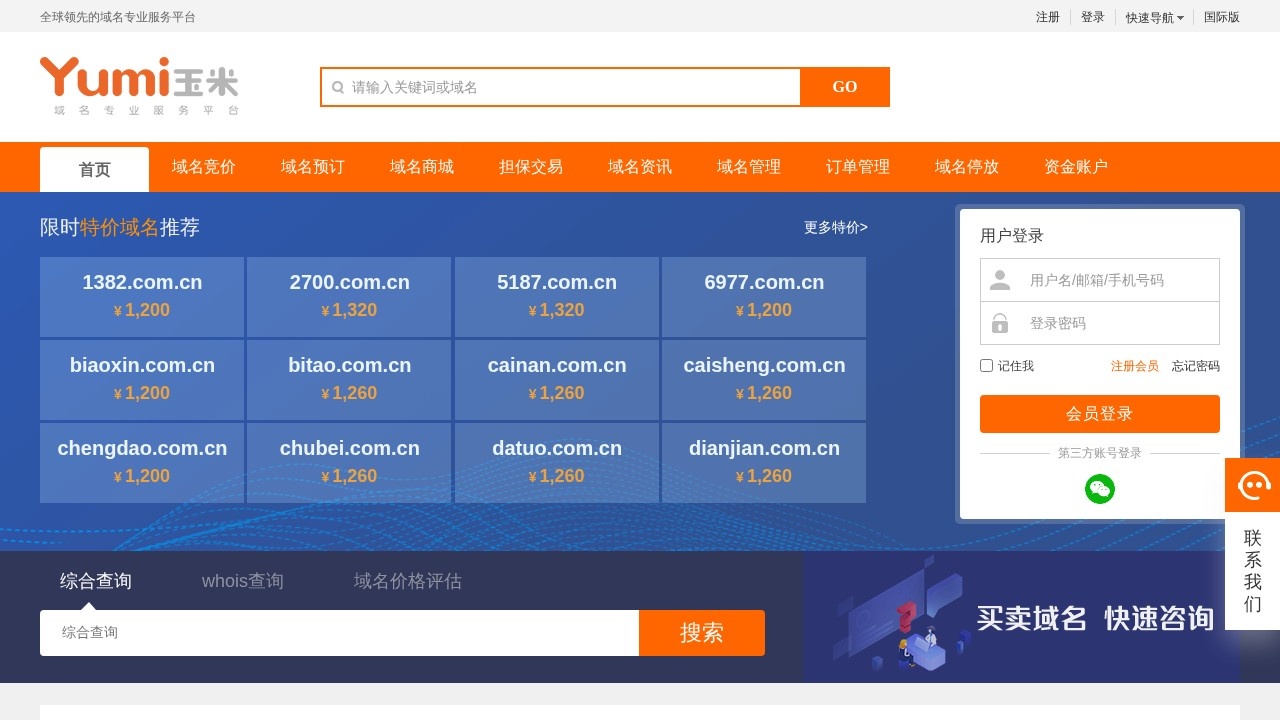Image resolution: width=1280 pixels, height=720 pixels.
Task: Open the 2700.com.cn domain card
Action: click(349, 297)
